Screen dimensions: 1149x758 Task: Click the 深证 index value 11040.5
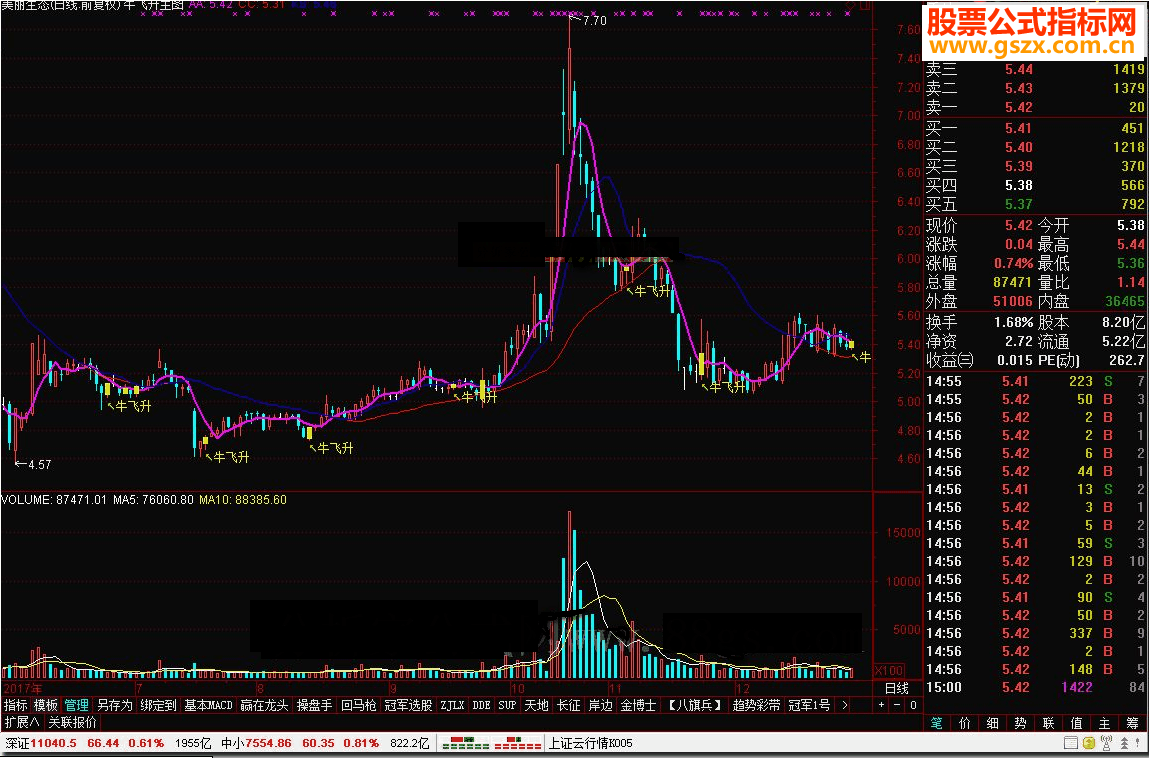pos(54,743)
